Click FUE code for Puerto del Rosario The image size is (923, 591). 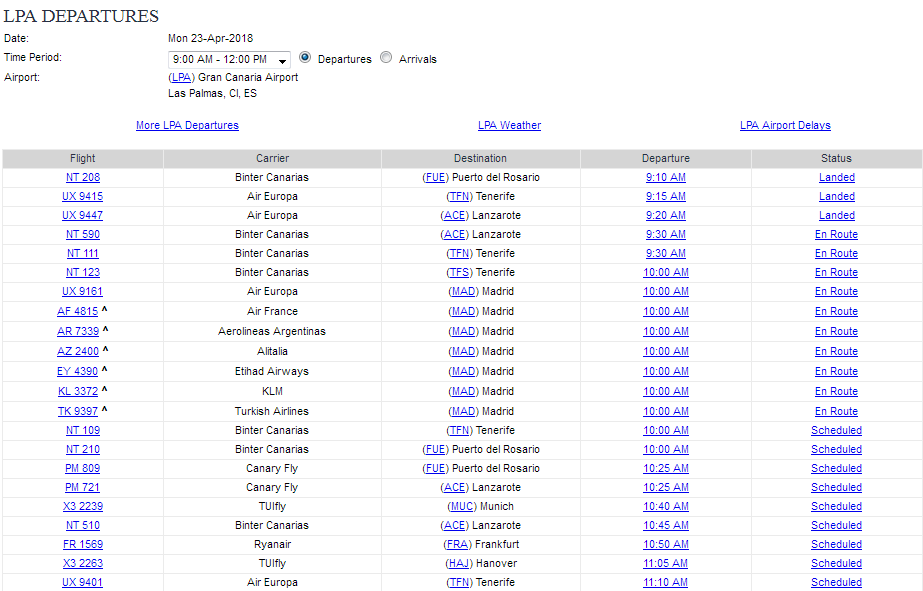[x=435, y=177]
